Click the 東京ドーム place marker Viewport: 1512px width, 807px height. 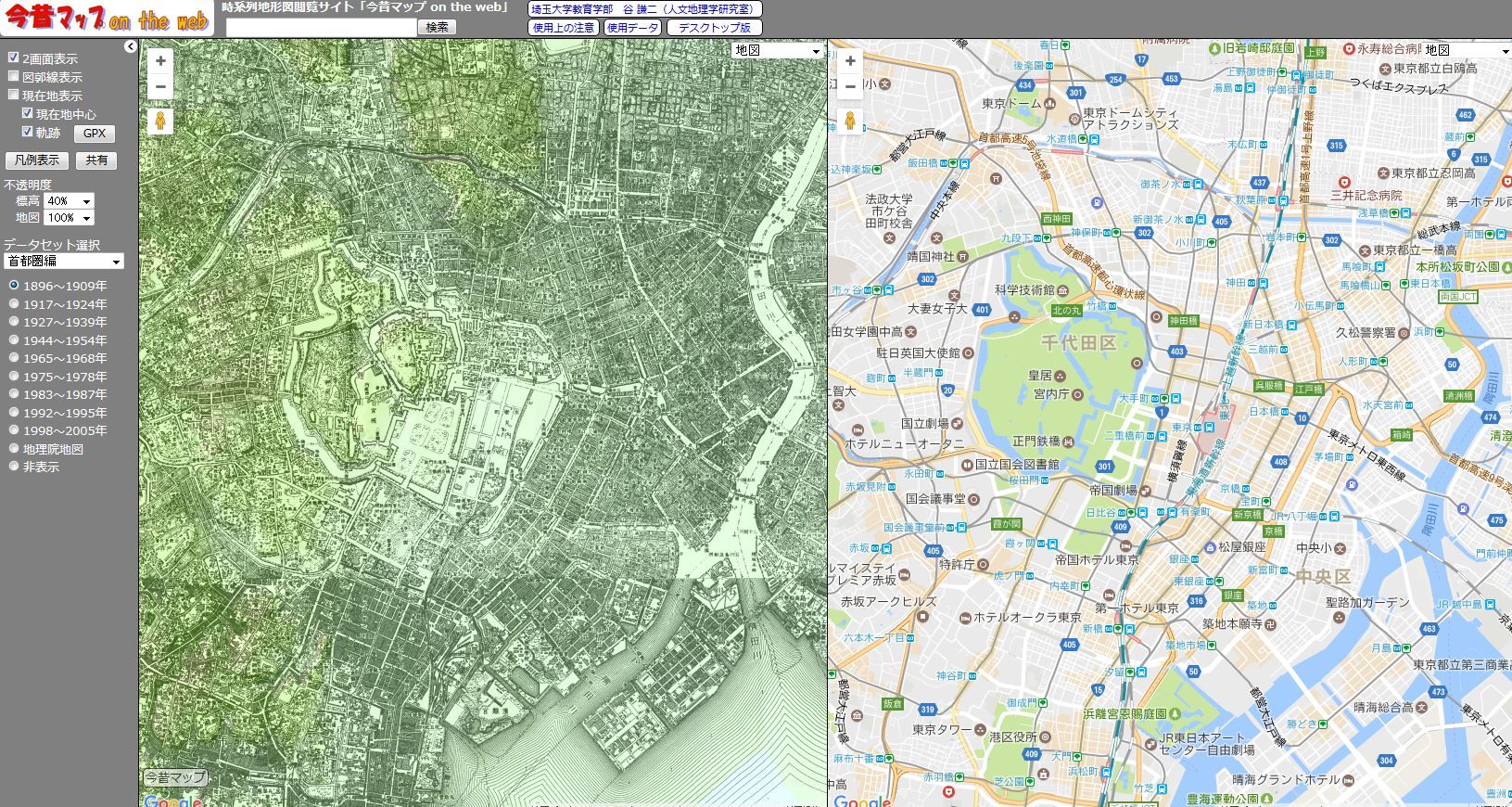pyautogui.click(x=1049, y=103)
